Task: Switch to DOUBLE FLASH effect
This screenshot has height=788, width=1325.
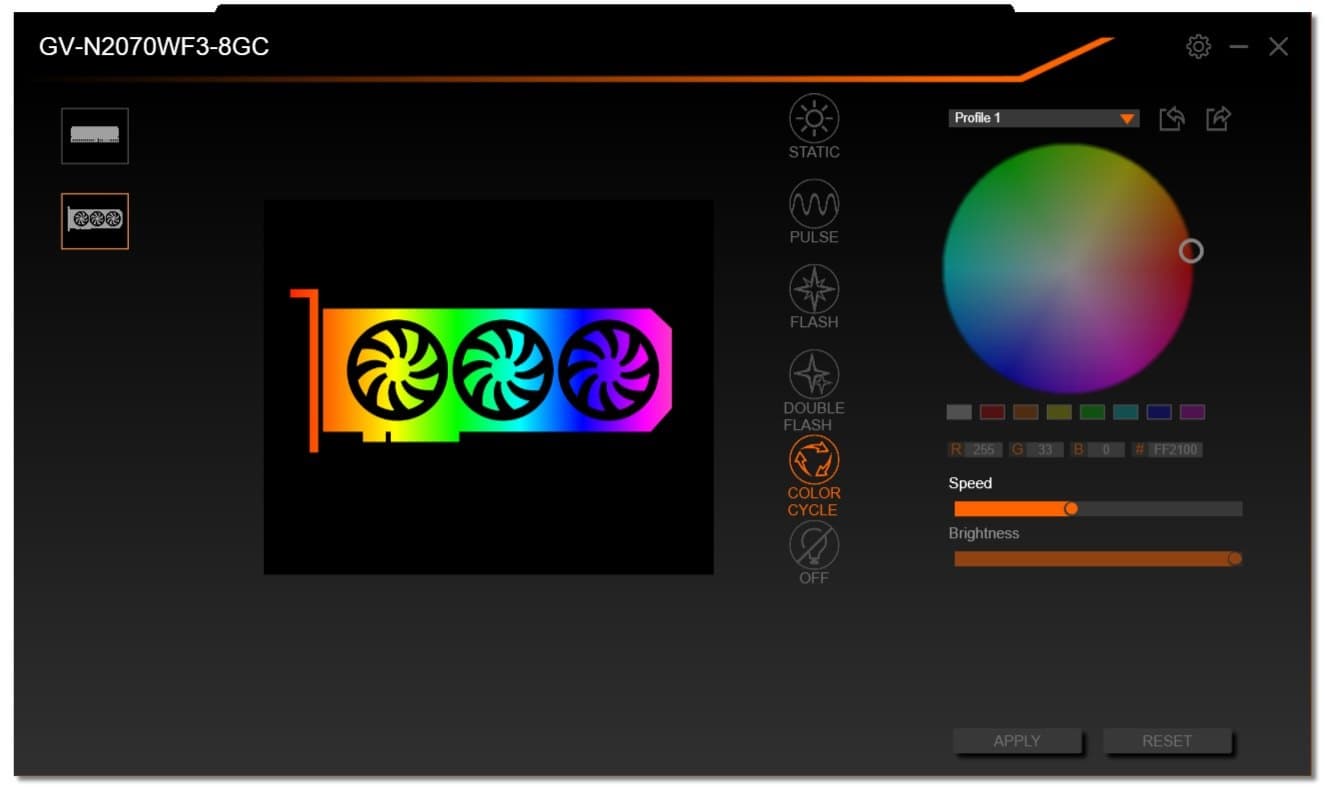Action: [814, 391]
